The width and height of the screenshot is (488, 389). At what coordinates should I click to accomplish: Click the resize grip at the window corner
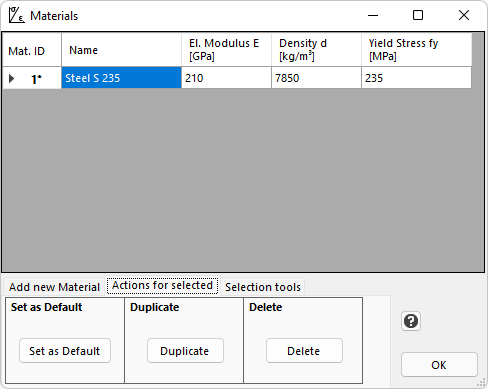482,382
